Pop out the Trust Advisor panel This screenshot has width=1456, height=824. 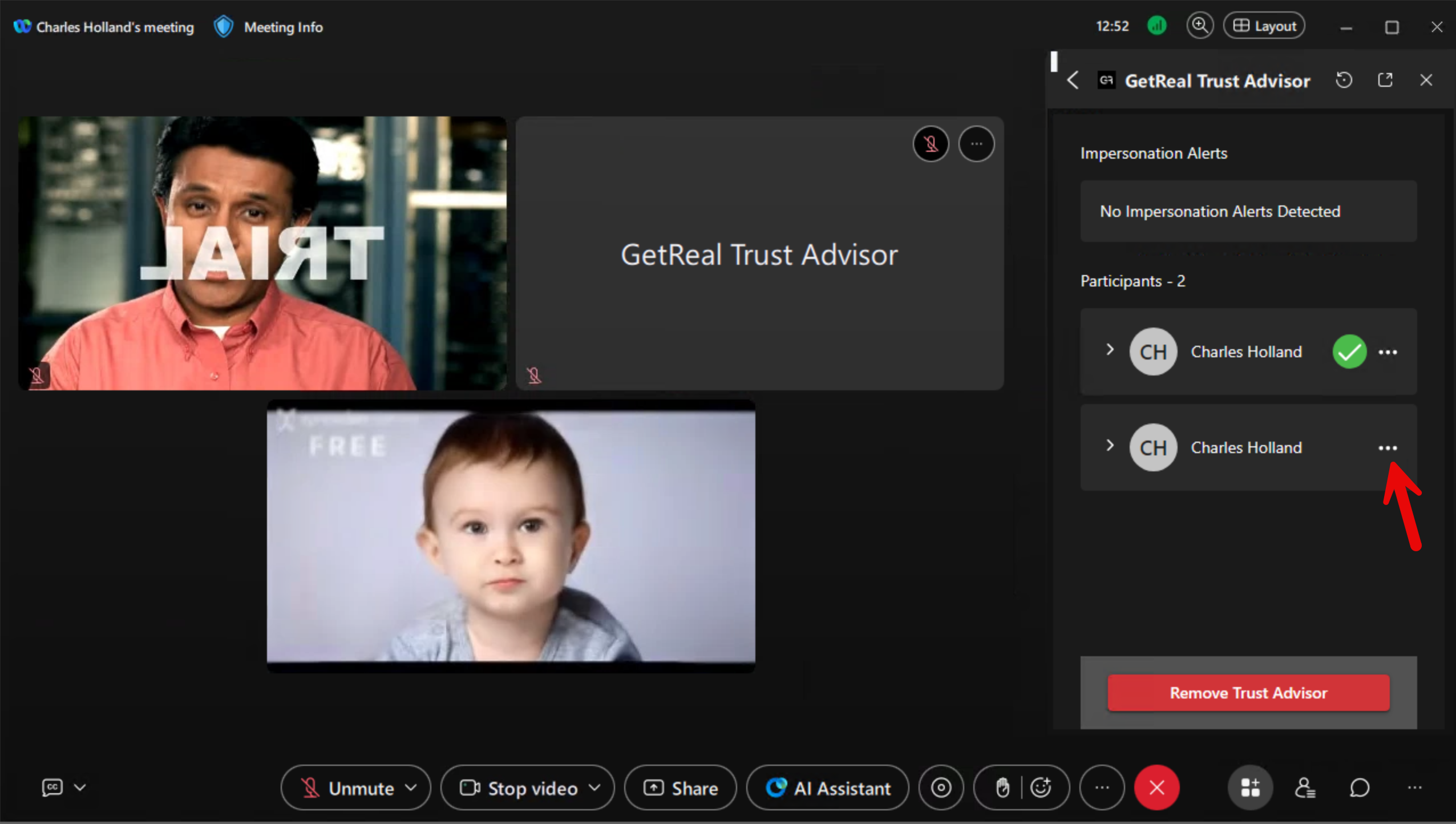coord(1385,80)
